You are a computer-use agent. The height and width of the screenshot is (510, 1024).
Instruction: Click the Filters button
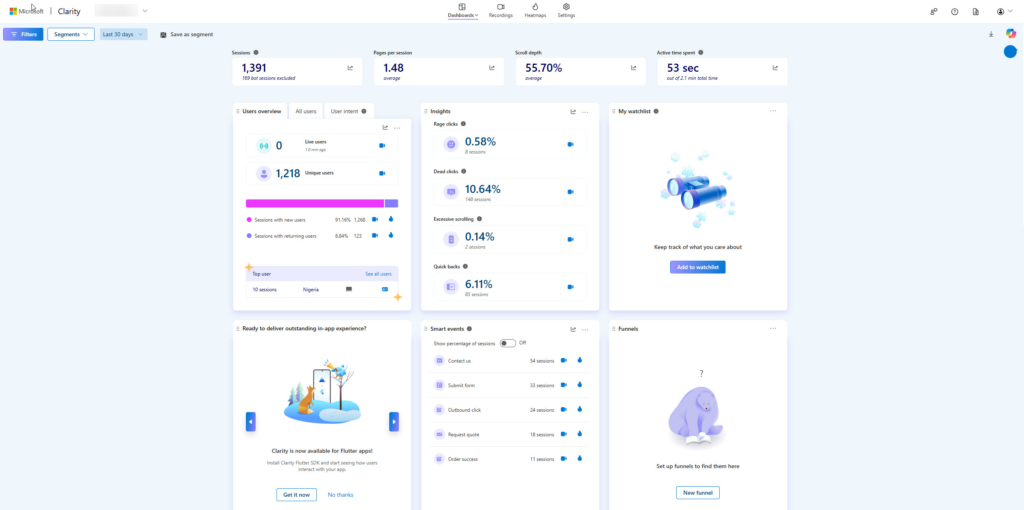[24, 34]
